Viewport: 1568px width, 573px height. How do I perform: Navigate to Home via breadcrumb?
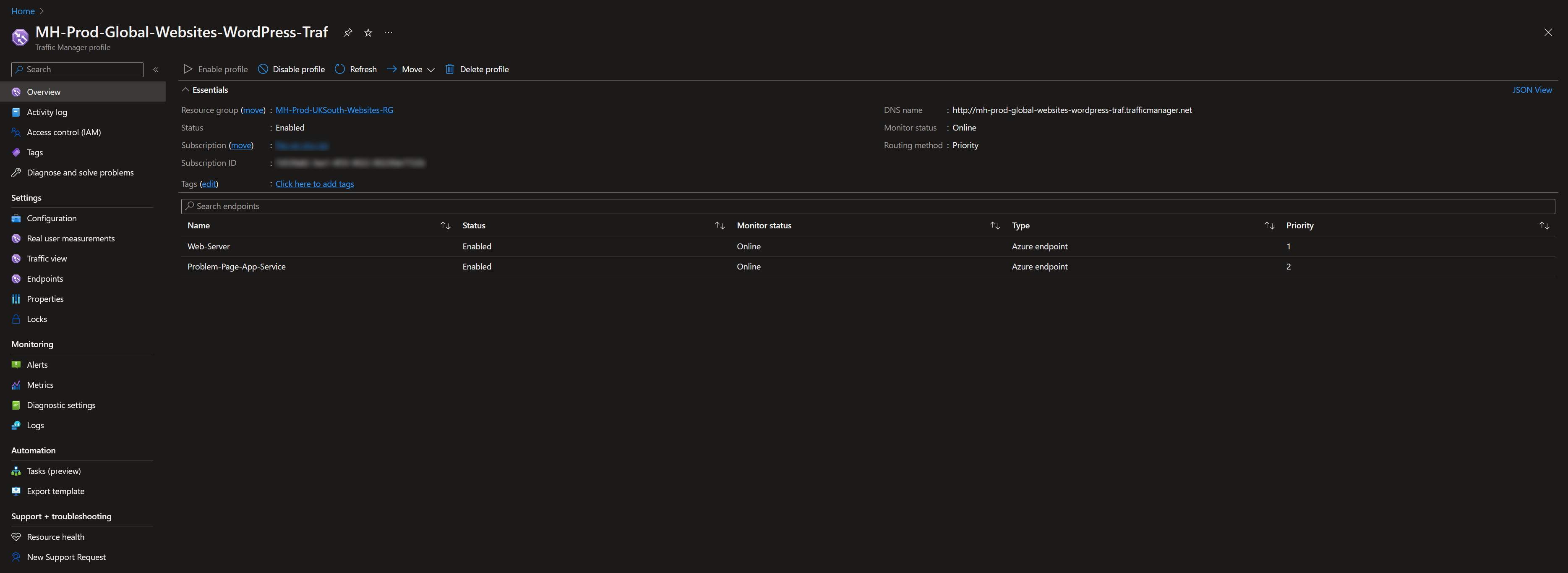click(23, 11)
